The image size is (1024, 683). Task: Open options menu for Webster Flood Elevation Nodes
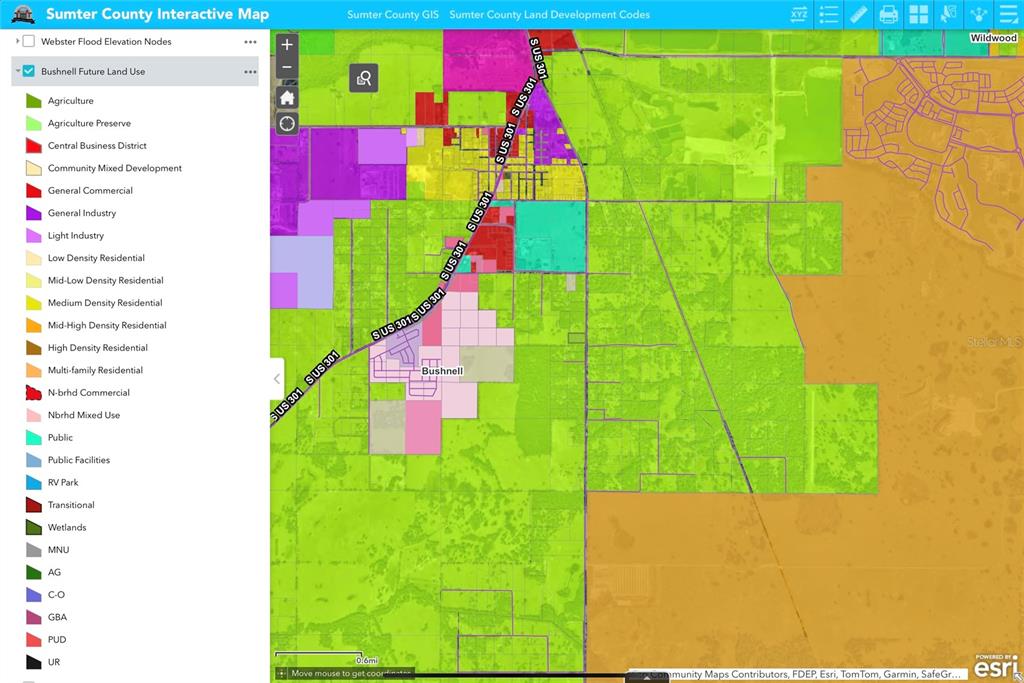pos(250,42)
